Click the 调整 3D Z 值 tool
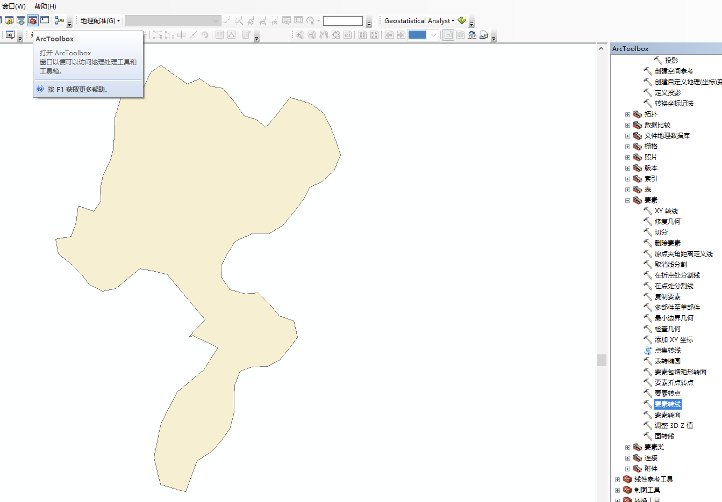The width and height of the screenshot is (722, 502). (672, 425)
